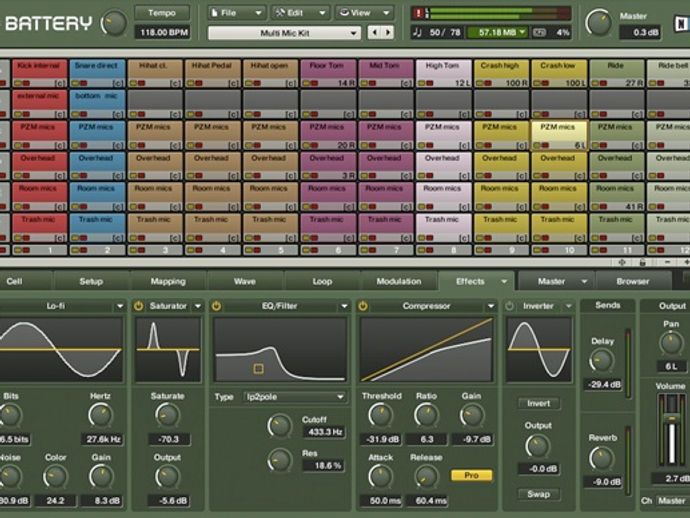690x518 pixels.
Task: Load next kit with right arrow
Action: tap(388, 32)
